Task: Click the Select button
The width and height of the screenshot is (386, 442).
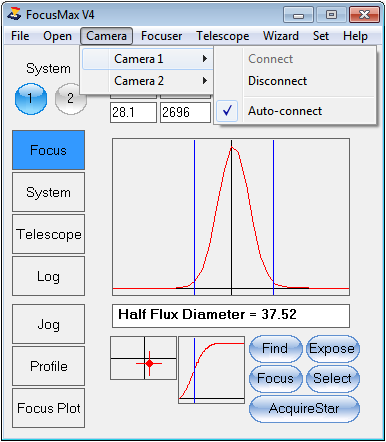Action: pos(332,378)
